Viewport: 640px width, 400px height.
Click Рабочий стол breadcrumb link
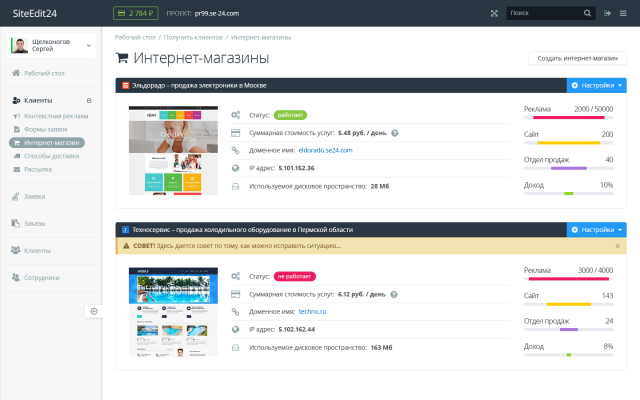point(135,38)
